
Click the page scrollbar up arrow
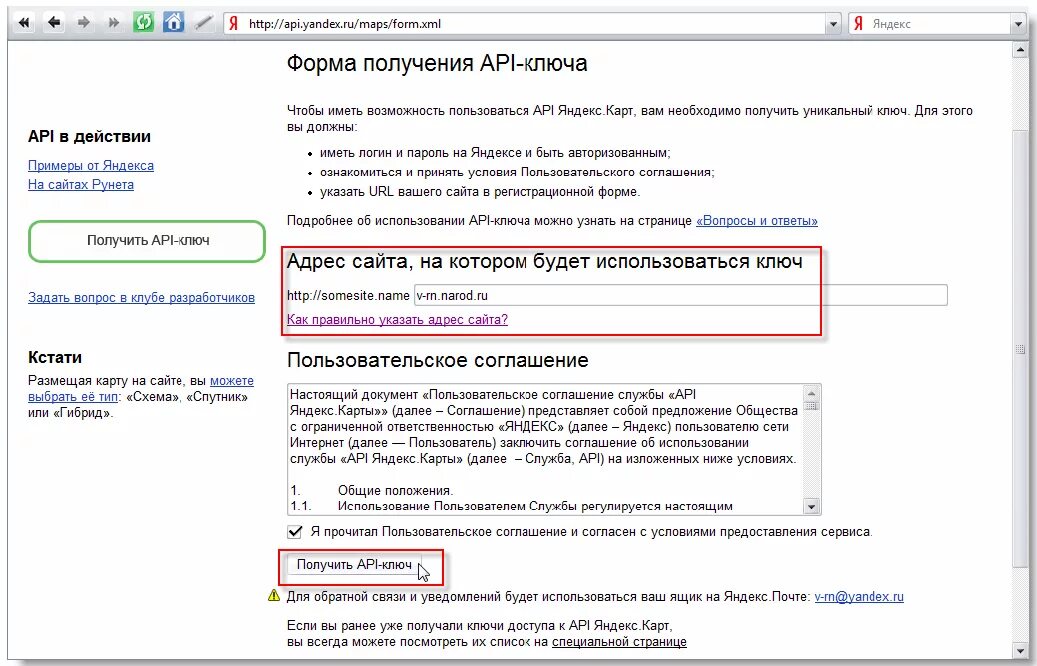(x=1018, y=50)
